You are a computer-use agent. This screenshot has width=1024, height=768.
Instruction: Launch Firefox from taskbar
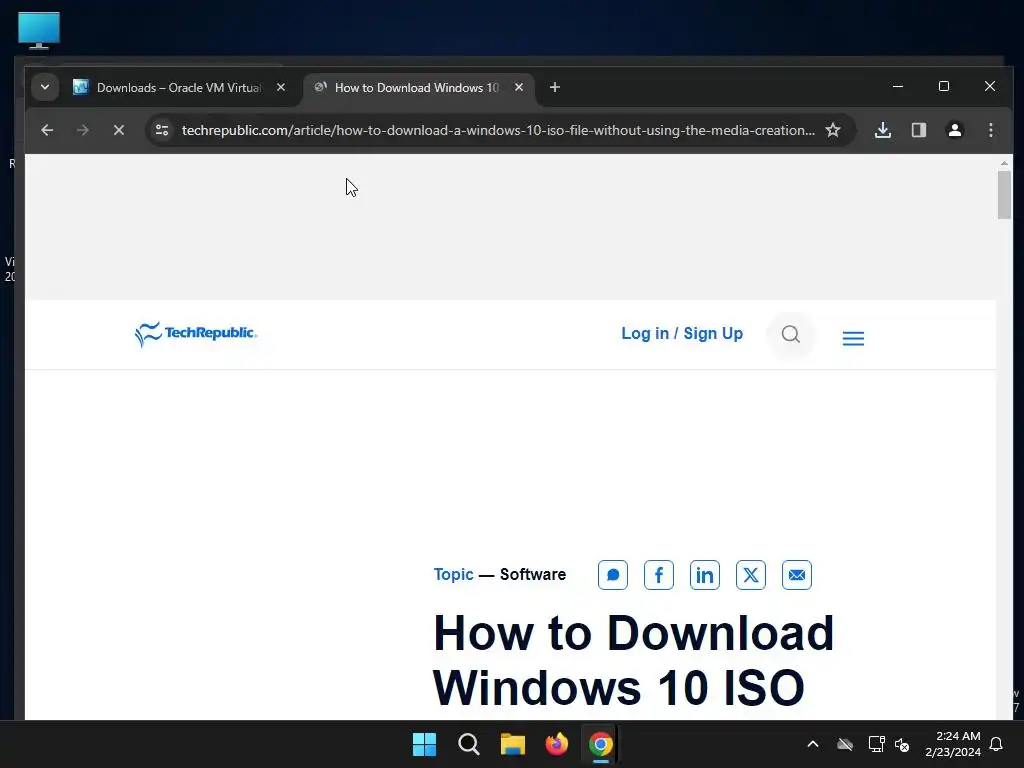pos(556,744)
